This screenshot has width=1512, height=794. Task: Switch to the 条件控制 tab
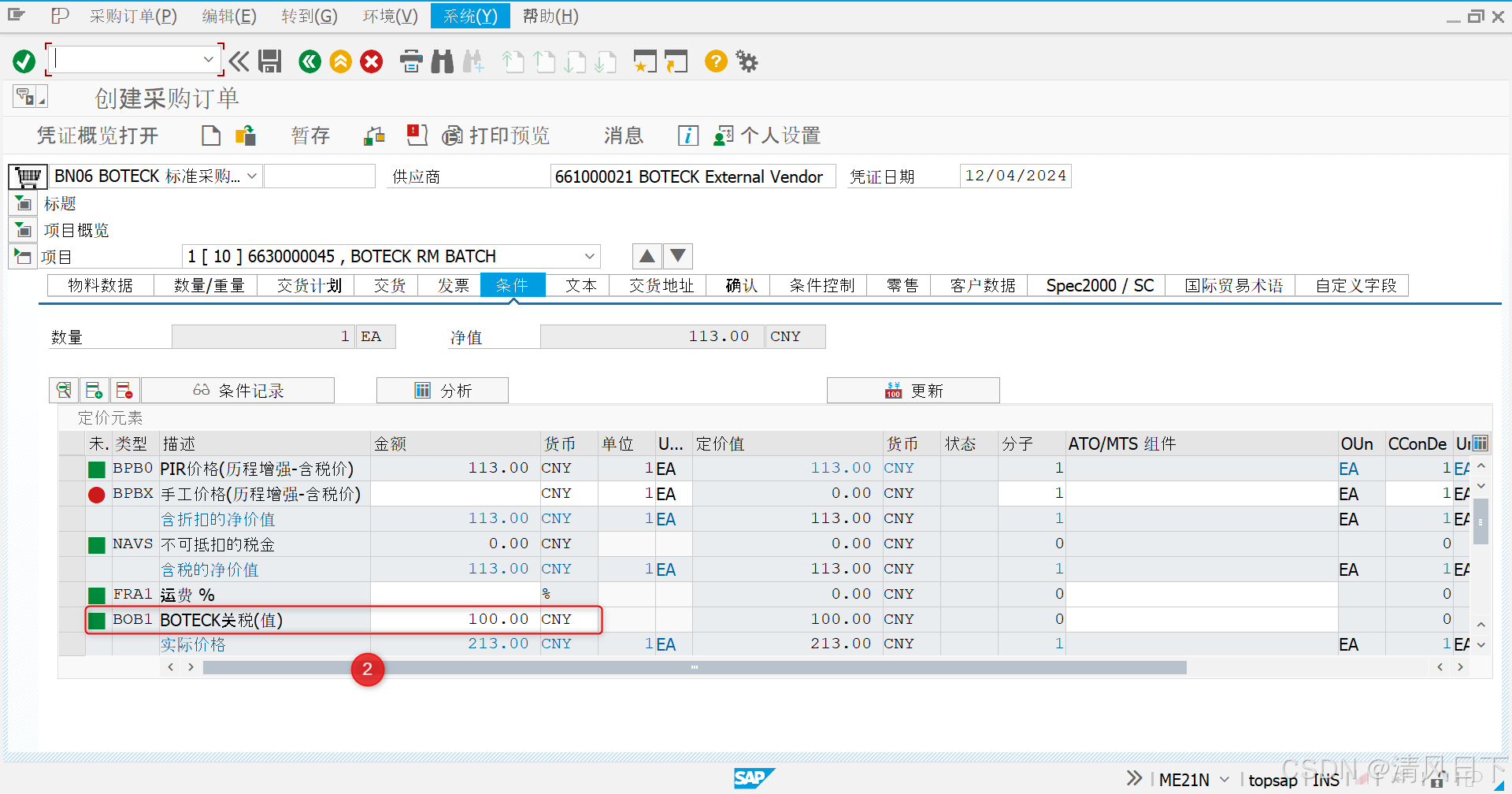[x=821, y=285]
